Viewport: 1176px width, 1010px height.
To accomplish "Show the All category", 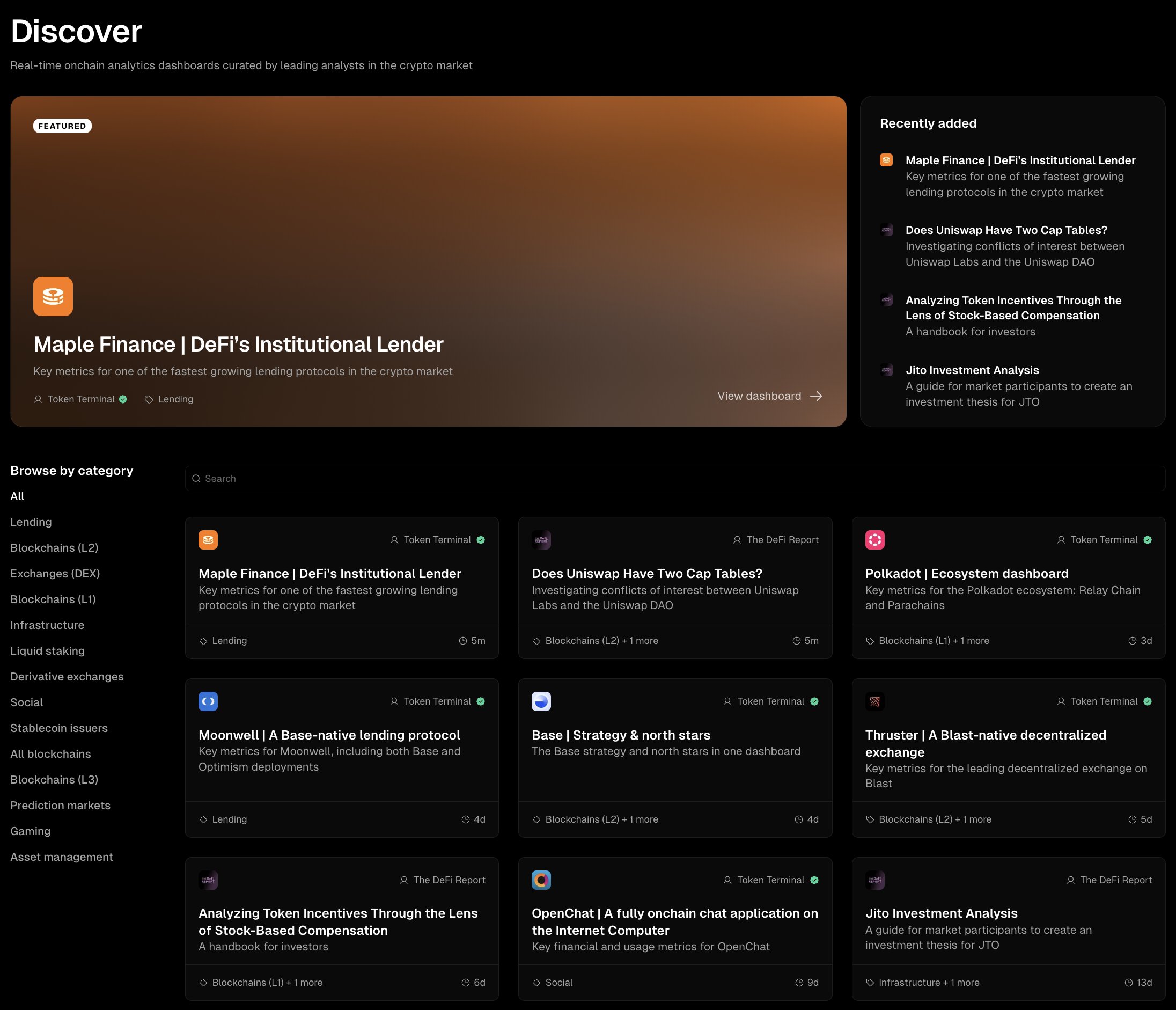I will pyautogui.click(x=17, y=496).
